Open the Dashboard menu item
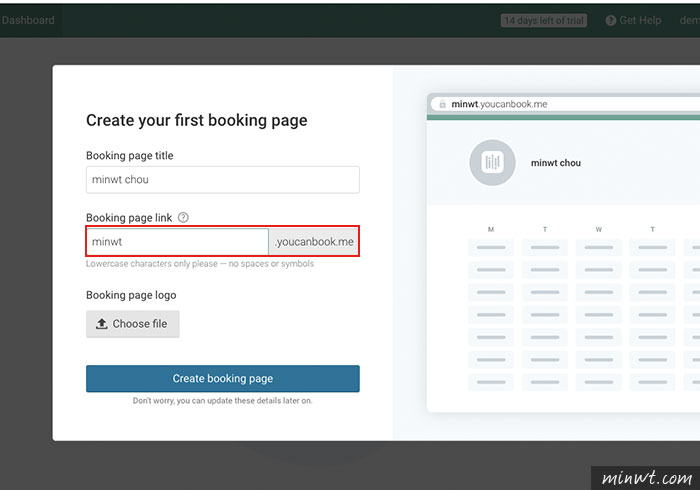The height and width of the screenshot is (490, 700). [28, 21]
